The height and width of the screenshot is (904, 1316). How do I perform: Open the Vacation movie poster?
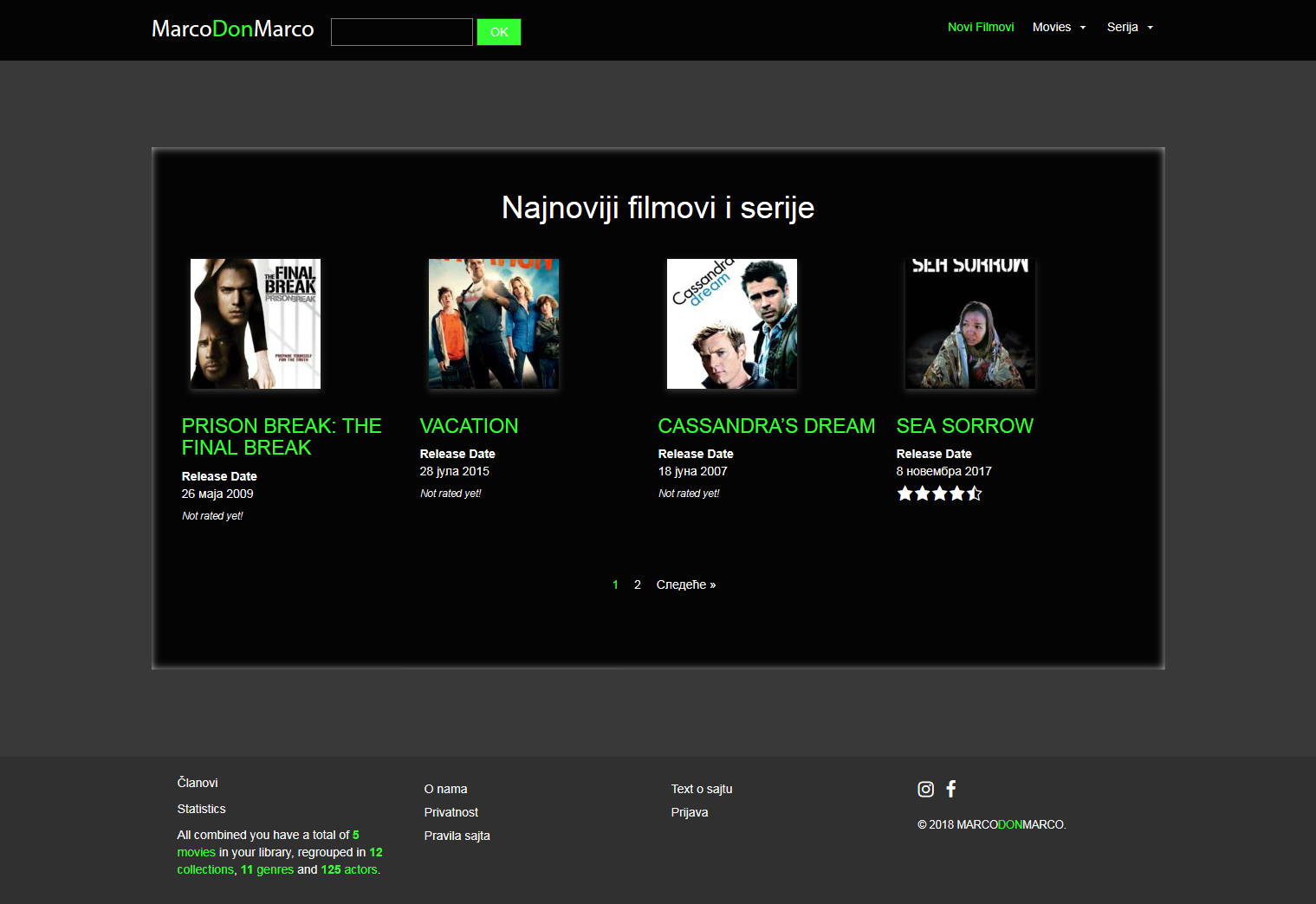pos(494,324)
